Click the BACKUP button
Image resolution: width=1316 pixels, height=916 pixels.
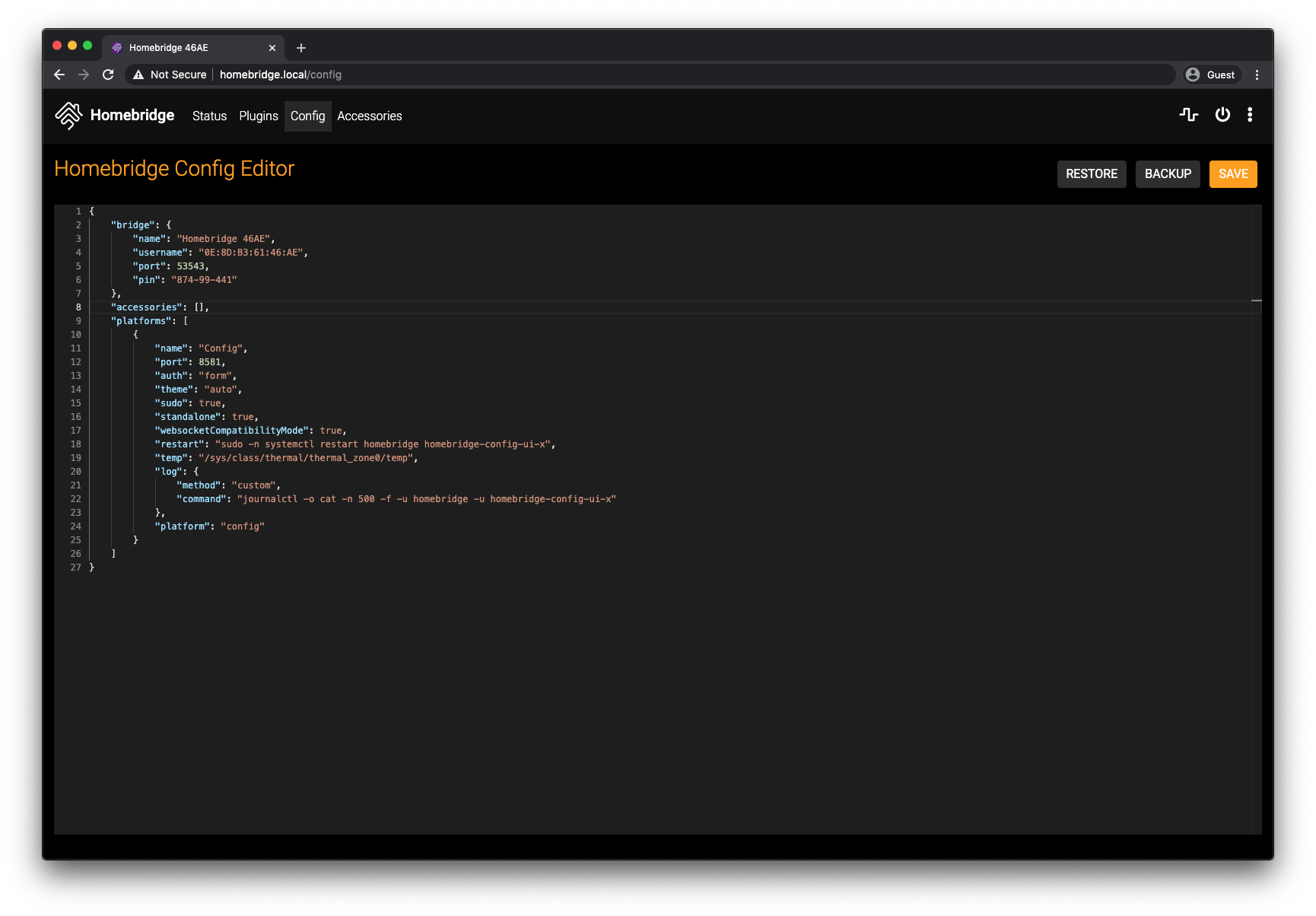pyautogui.click(x=1168, y=173)
